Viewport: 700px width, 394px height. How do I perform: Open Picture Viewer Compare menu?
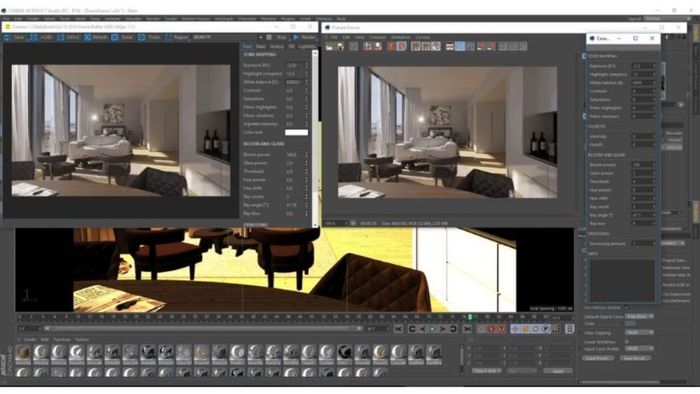point(377,37)
